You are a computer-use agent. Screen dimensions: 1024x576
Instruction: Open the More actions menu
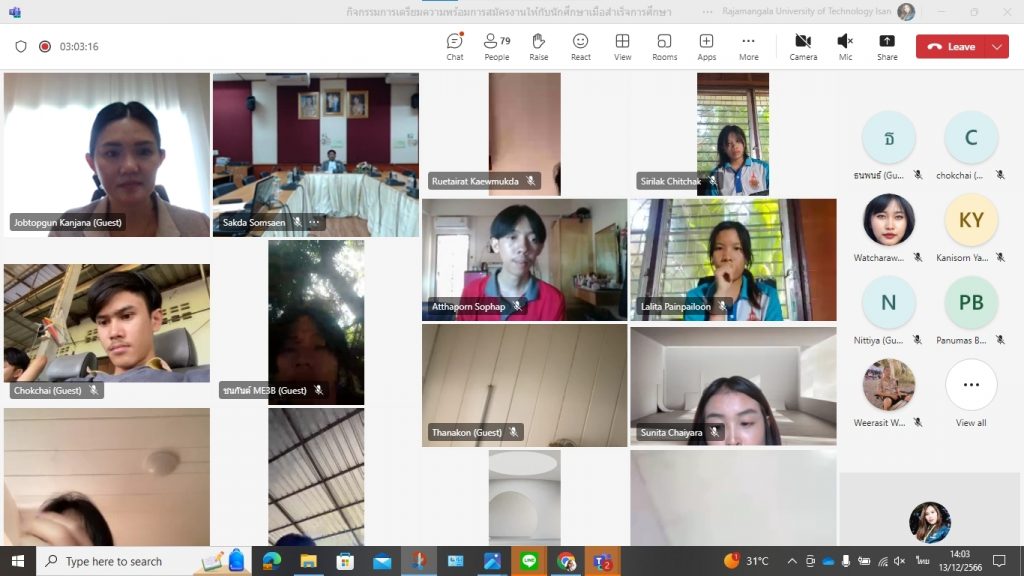point(748,46)
